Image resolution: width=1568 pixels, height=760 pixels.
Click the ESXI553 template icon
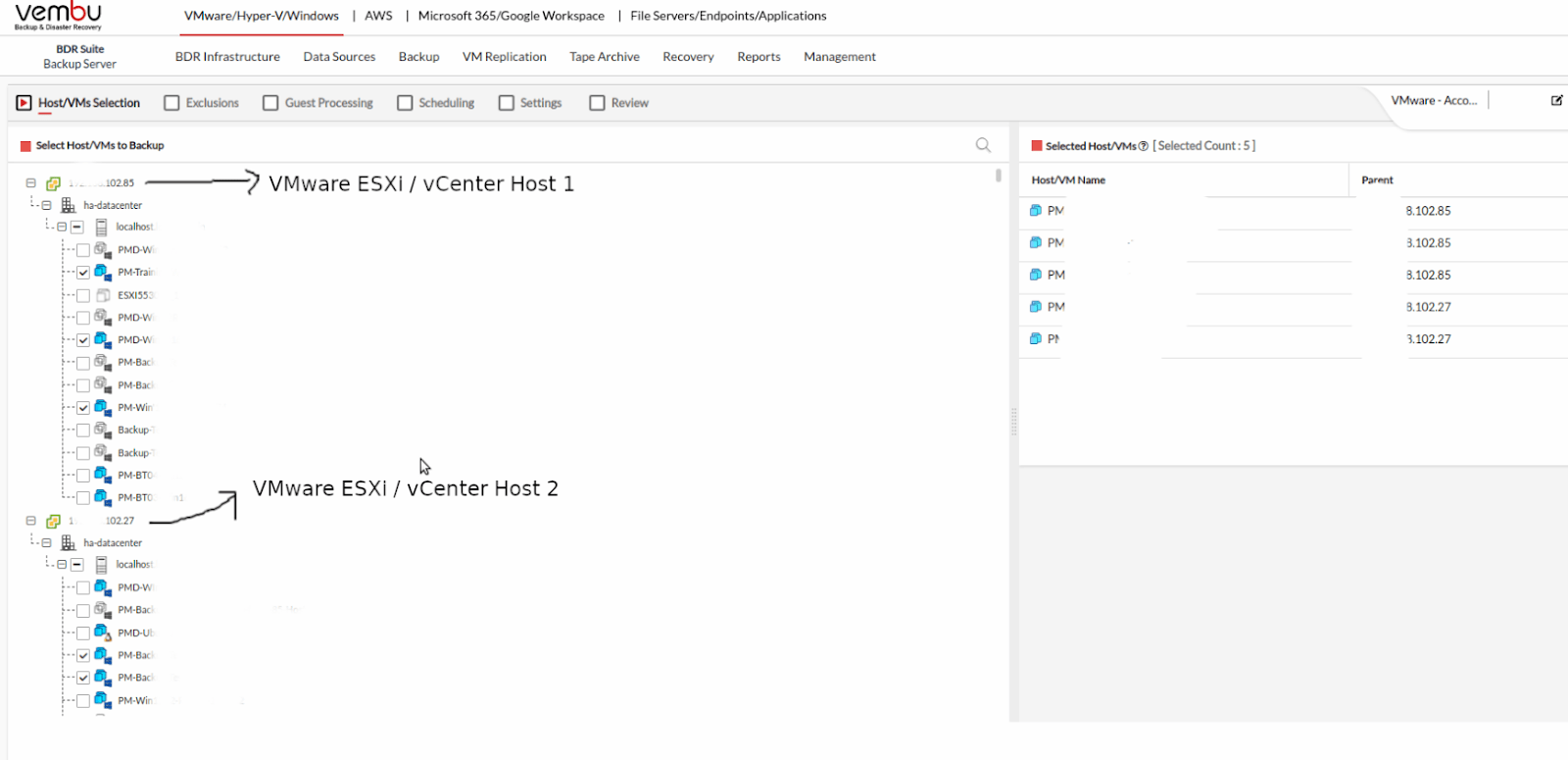[x=102, y=294]
